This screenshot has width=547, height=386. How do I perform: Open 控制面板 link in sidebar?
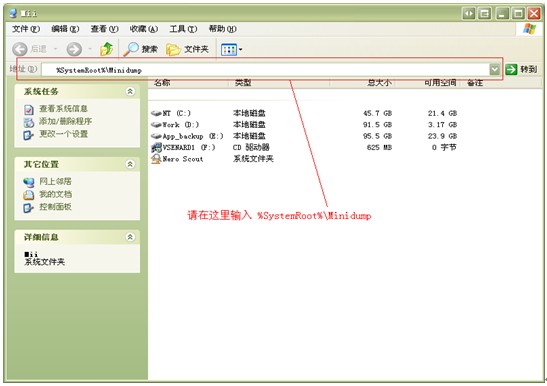click(55, 207)
